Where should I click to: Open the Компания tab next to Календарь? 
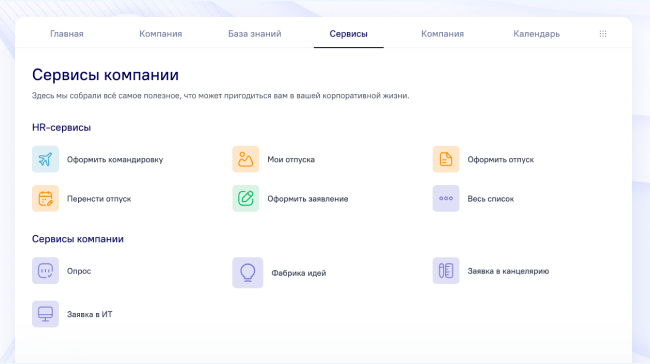pyautogui.click(x=442, y=34)
